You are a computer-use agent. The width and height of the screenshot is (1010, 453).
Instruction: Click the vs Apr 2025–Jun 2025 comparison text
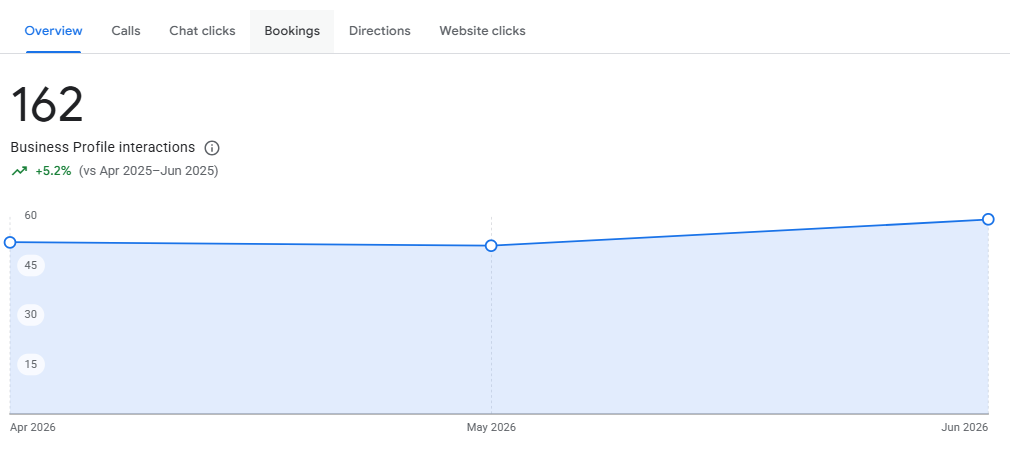click(149, 171)
